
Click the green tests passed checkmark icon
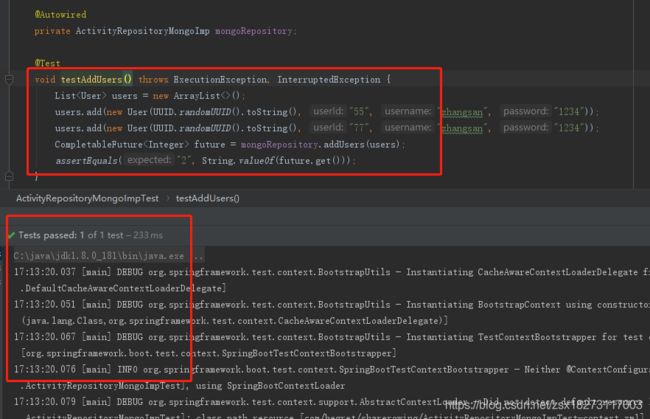[x=12, y=235]
